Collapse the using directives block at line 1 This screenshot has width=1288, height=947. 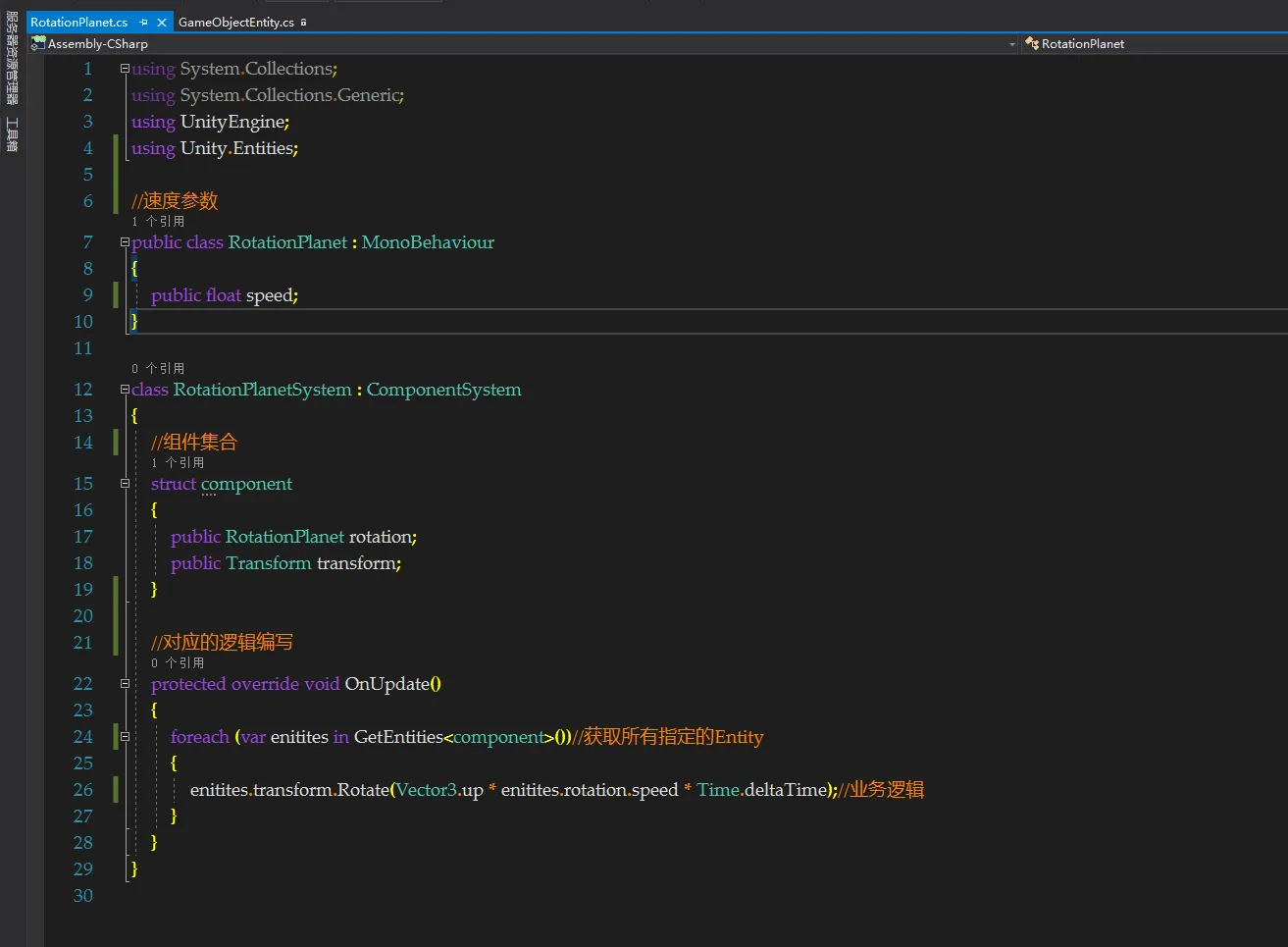(x=125, y=69)
